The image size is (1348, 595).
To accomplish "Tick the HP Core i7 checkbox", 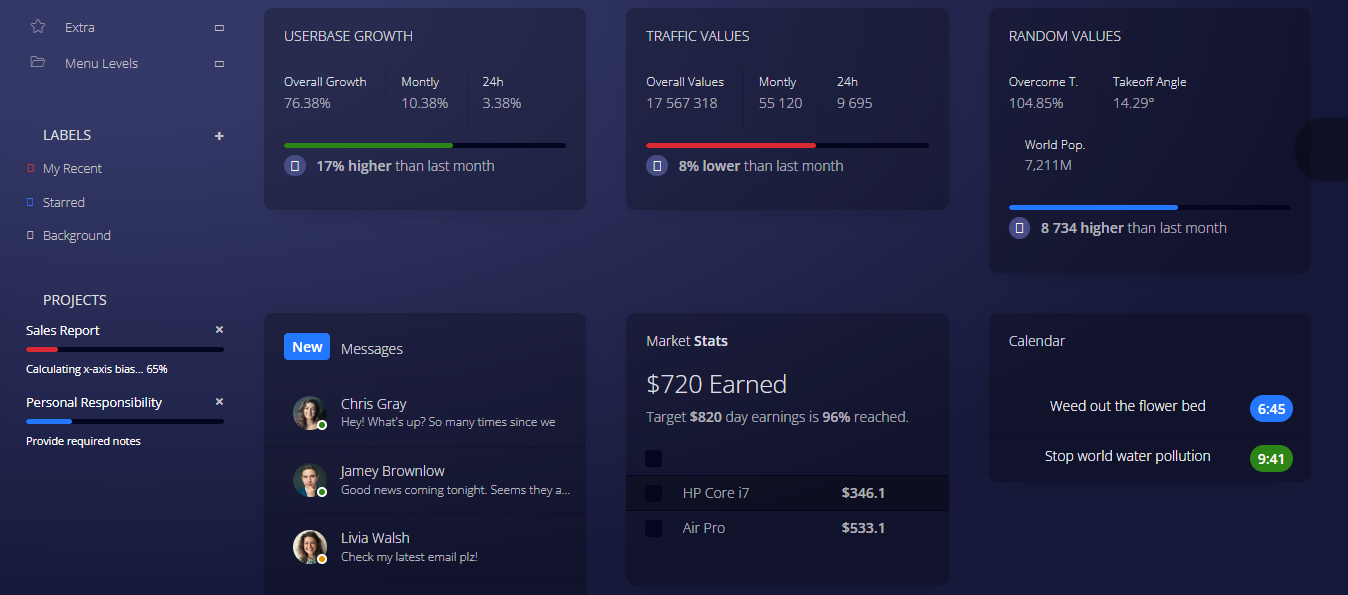I will point(654,493).
